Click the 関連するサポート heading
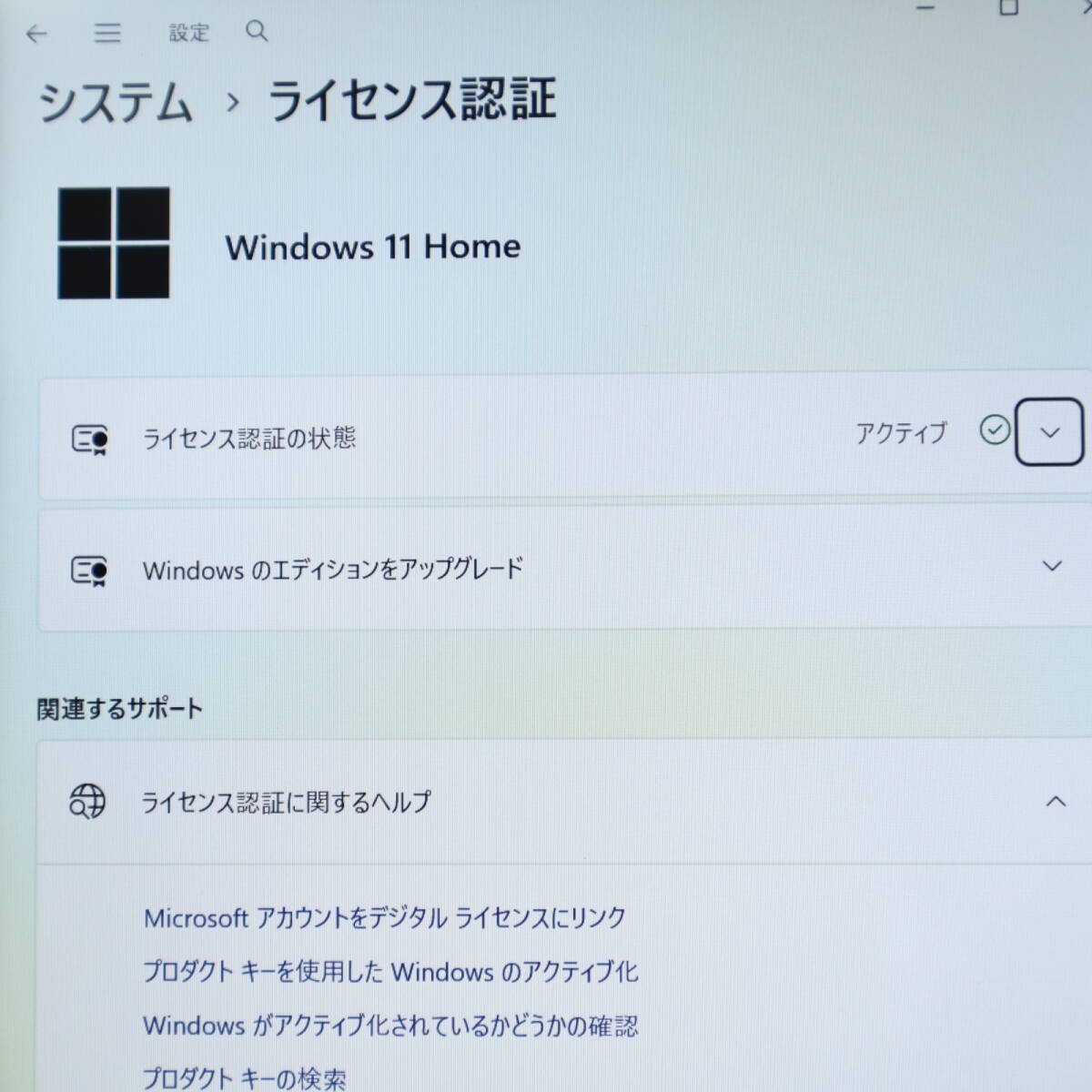The width and height of the screenshot is (1092, 1092). point(119,709)
